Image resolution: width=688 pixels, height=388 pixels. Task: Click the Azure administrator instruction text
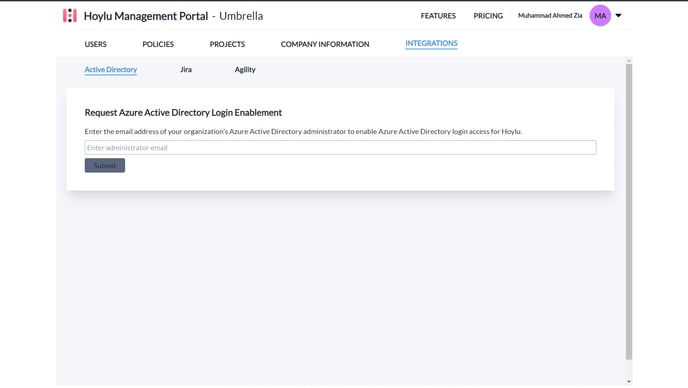(x=303, y=131)
